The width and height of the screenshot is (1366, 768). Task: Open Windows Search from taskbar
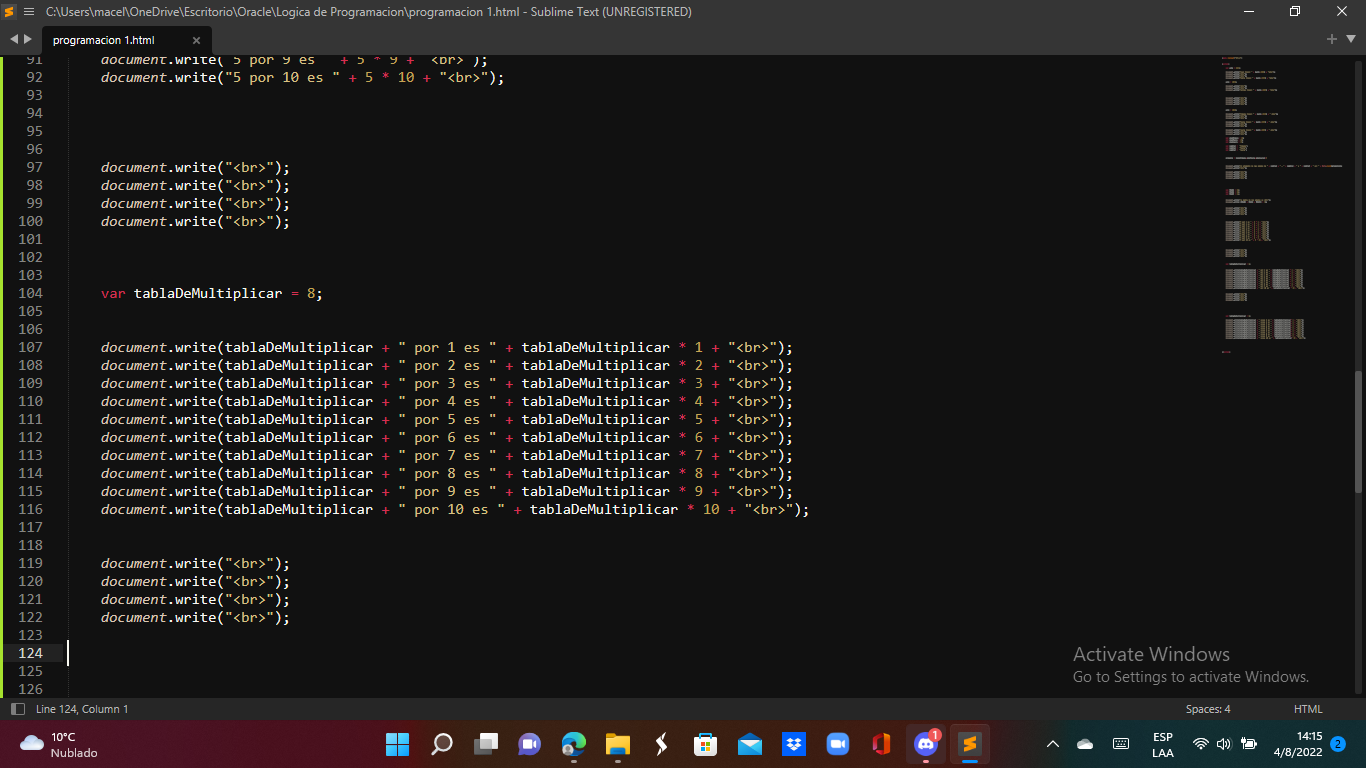(x=442, y=744)
